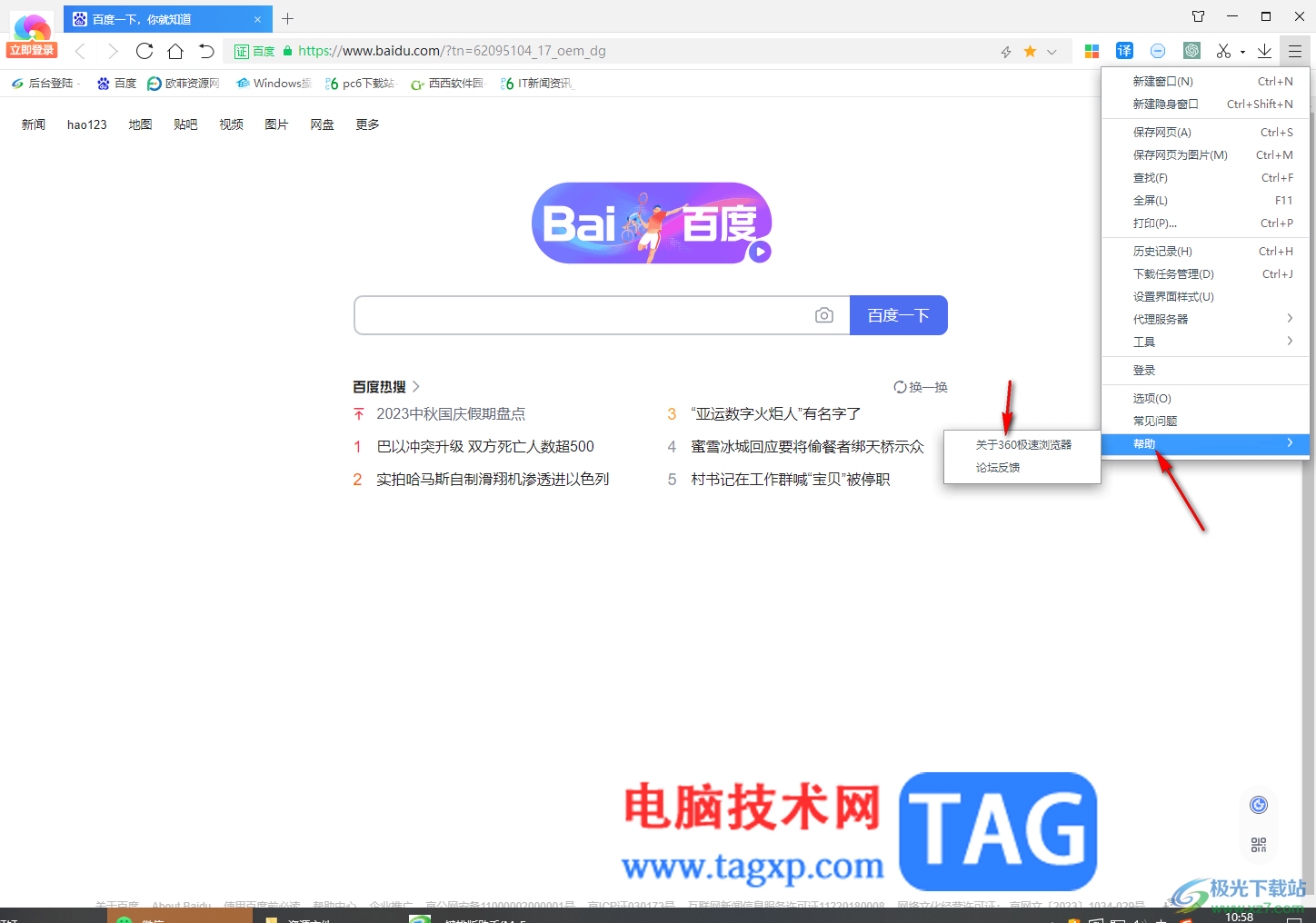This screenshot has height=923, width=1316.
Task: Open hot search 村书记在工作群喊宝贝被停职
Action: tap(791, 480)
